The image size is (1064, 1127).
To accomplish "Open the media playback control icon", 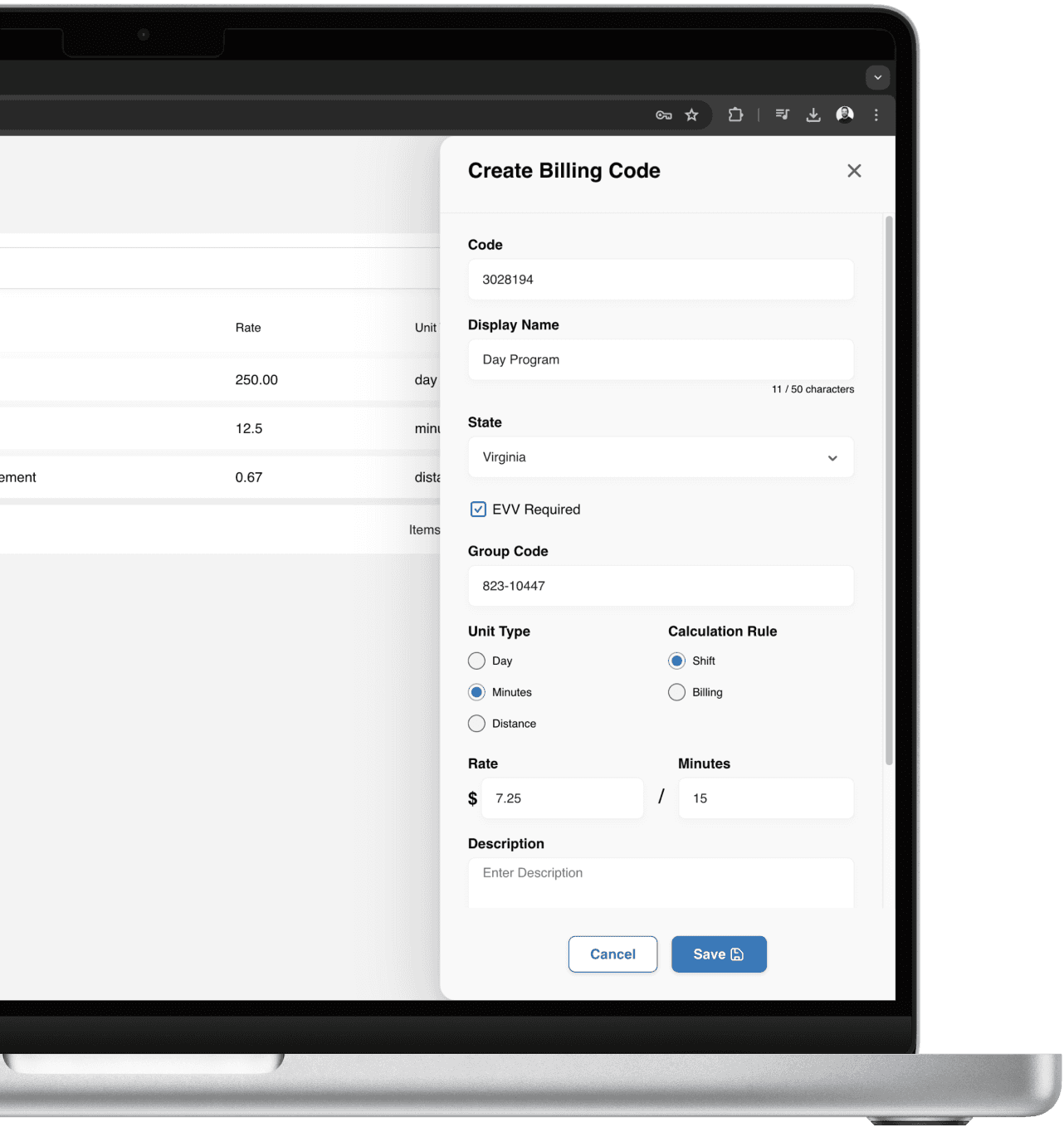I will [x=781, y=115].
